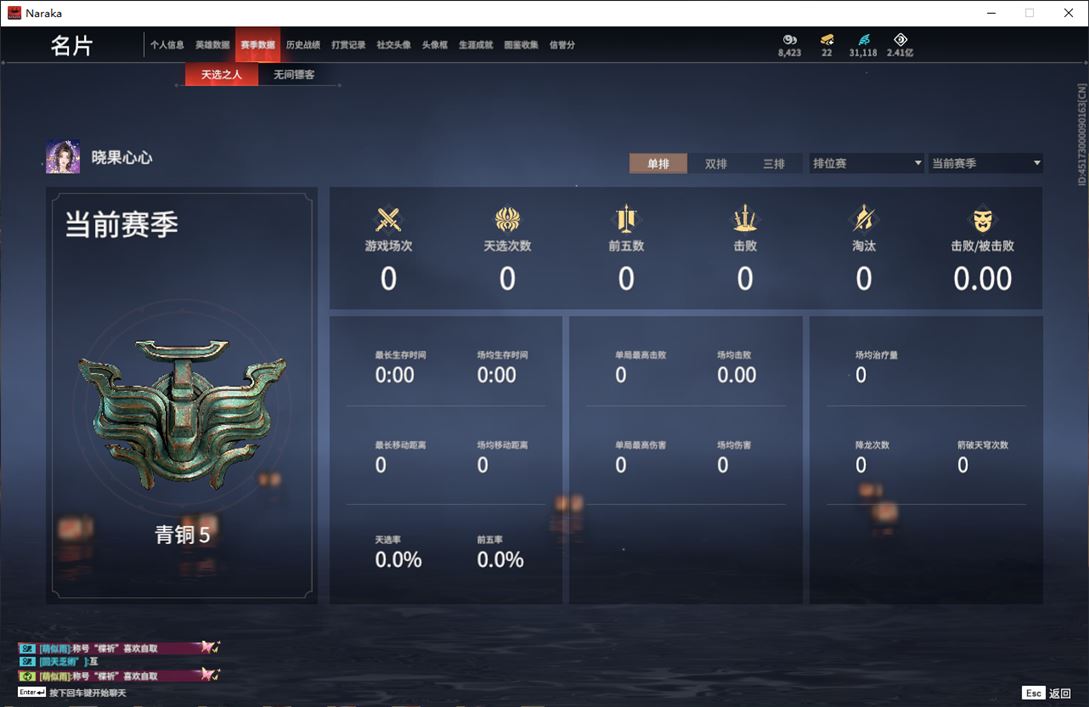The image size is (1089, 707).
Task: Click the 击败/被击败 0.00 value
Action: (x=982, y=279)
